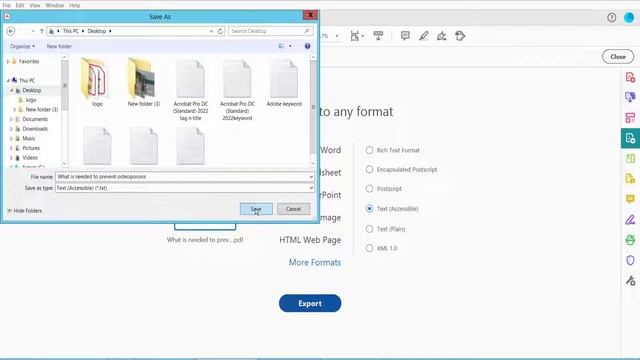Screen dimensions: 640x360
Task: Open the blue account profile icon
Action: [629, 18]
